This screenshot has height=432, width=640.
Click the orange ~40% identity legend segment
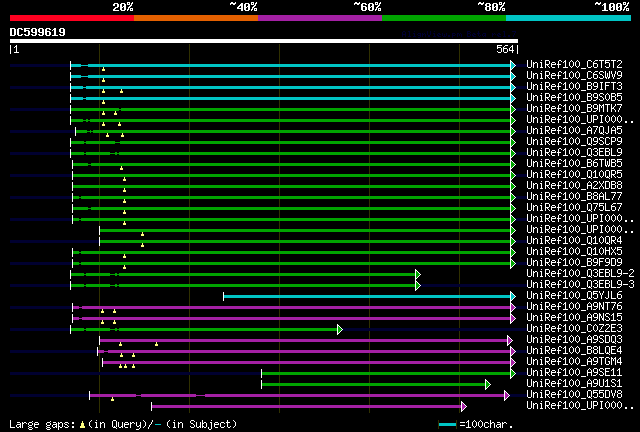point(196,18)
